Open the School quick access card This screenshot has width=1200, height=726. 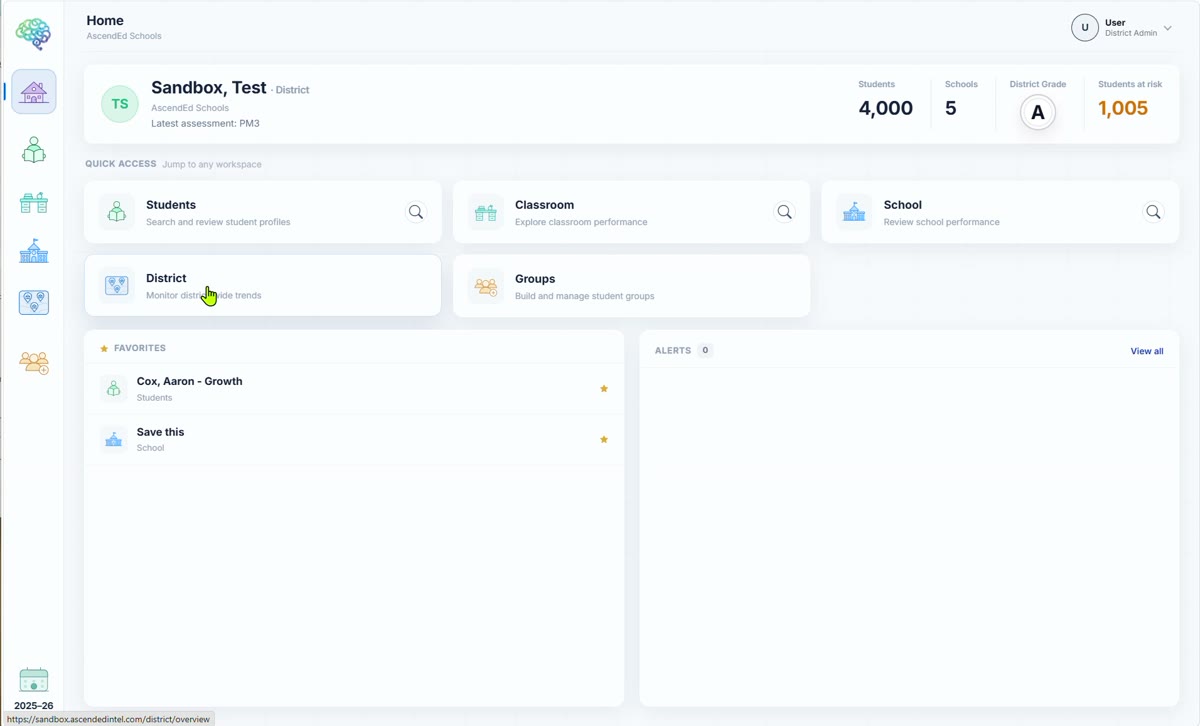point(1000,212)
